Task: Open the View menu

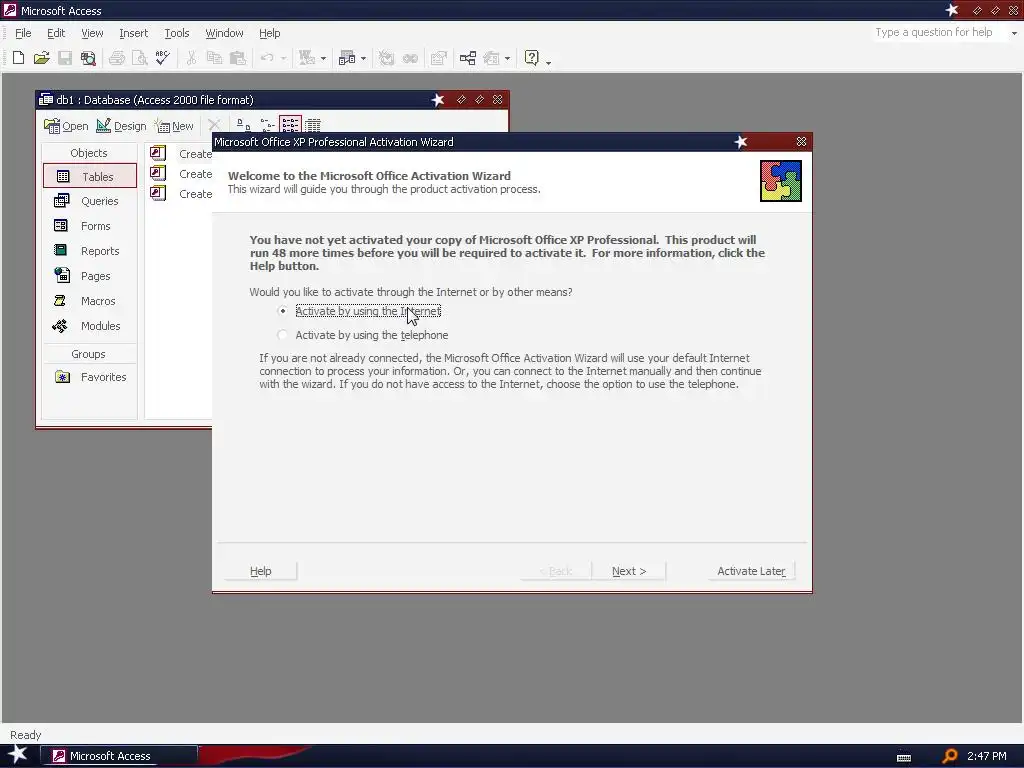Action: (x=92, y=33)
